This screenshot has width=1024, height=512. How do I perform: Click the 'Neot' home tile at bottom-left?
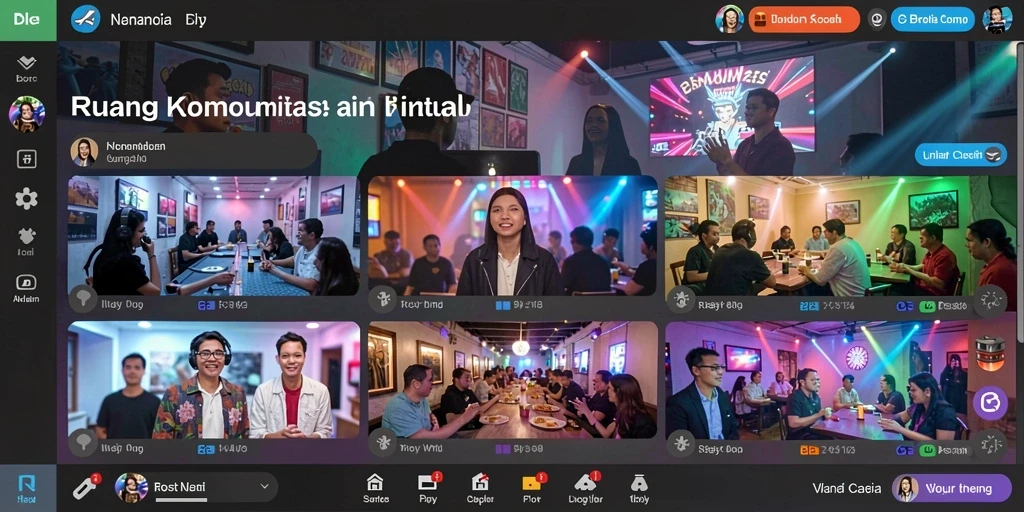coord(27,488)
